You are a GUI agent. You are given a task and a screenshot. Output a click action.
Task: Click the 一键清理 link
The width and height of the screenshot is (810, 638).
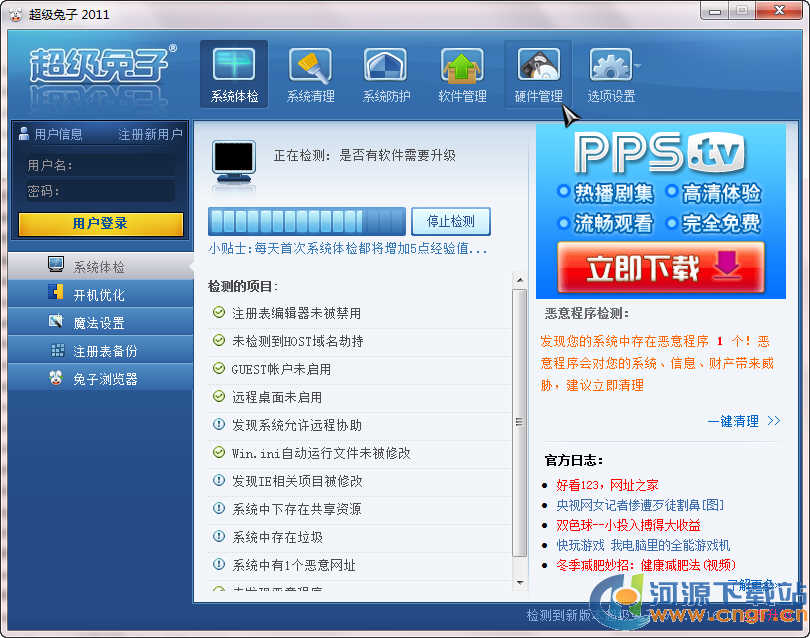[743, 421]
